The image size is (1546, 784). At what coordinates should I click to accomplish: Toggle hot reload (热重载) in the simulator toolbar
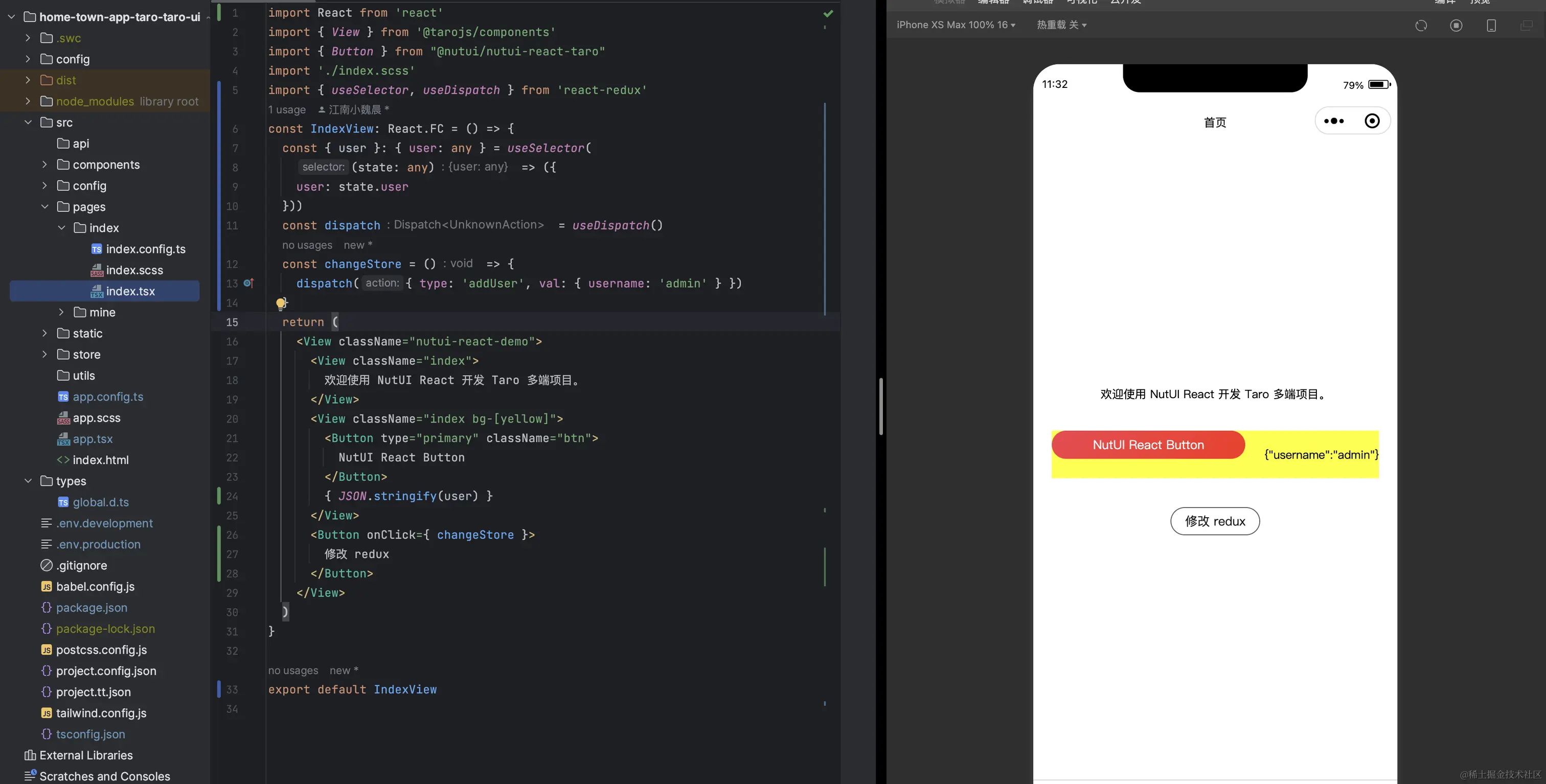coord(1061,25)
